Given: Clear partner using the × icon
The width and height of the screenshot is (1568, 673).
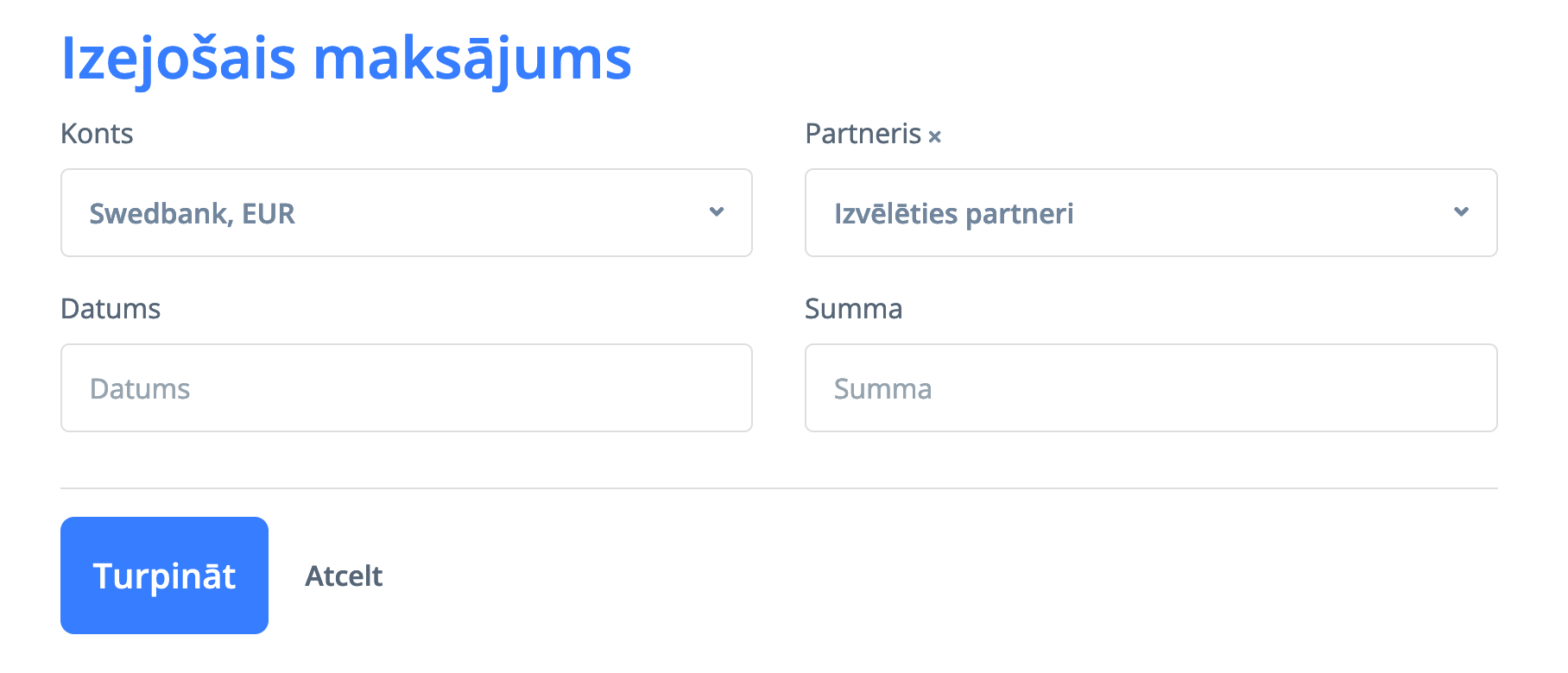Looking at the screenshot, I should click(x=934, y=136).
